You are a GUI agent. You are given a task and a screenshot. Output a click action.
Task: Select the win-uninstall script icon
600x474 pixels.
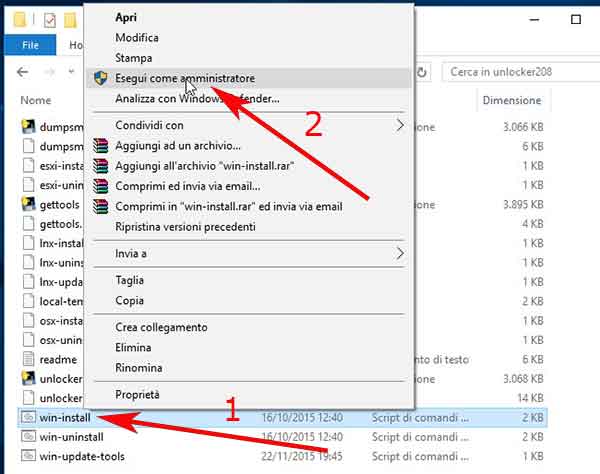(x=29, y=437)
